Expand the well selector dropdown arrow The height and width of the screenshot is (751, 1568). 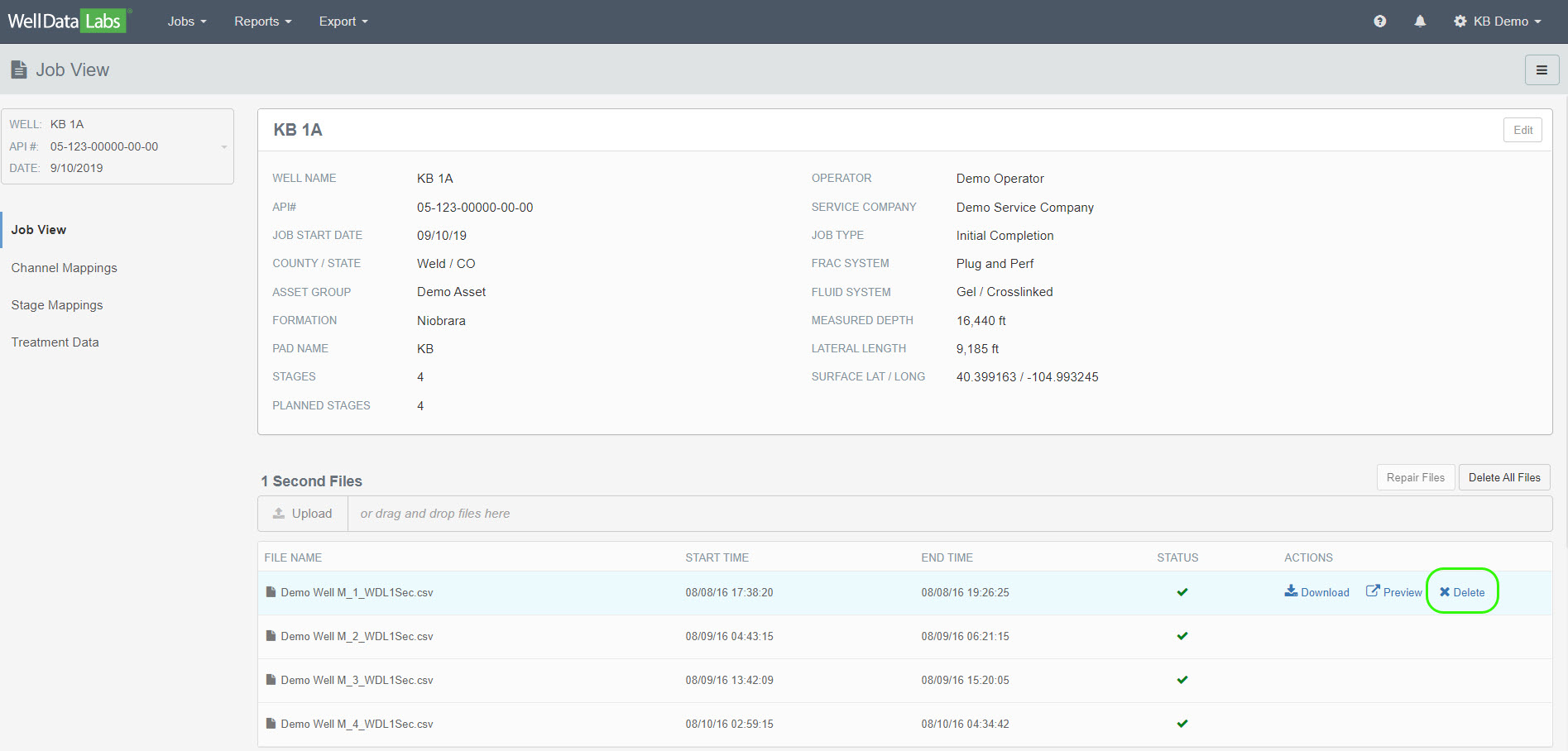[x=224, y=147]
